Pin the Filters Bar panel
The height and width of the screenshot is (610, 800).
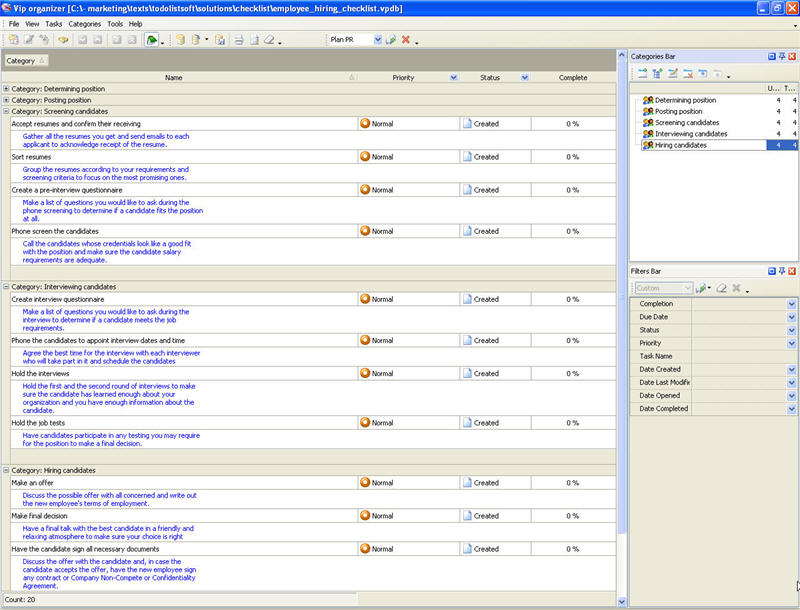pos(781,271)
